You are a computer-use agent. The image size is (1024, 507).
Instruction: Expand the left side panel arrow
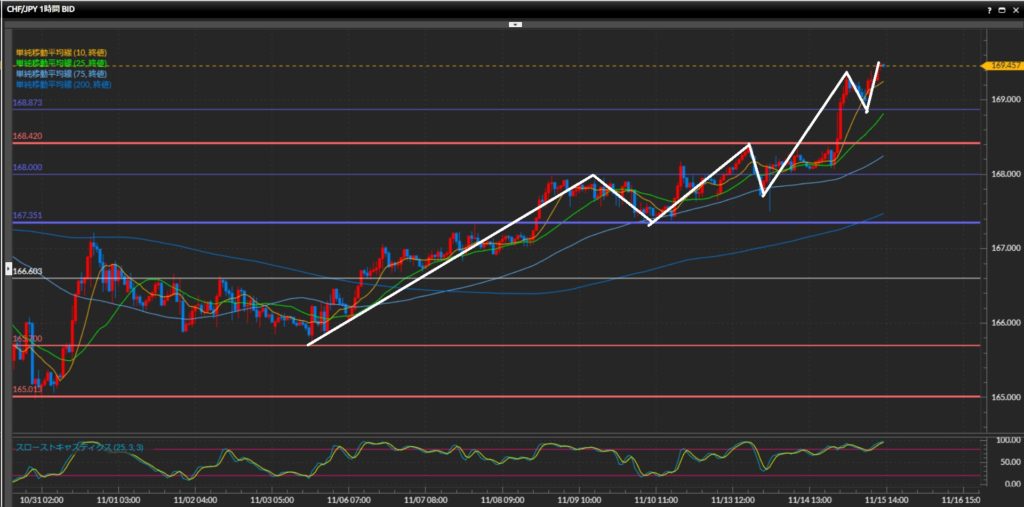click(10, 269)
